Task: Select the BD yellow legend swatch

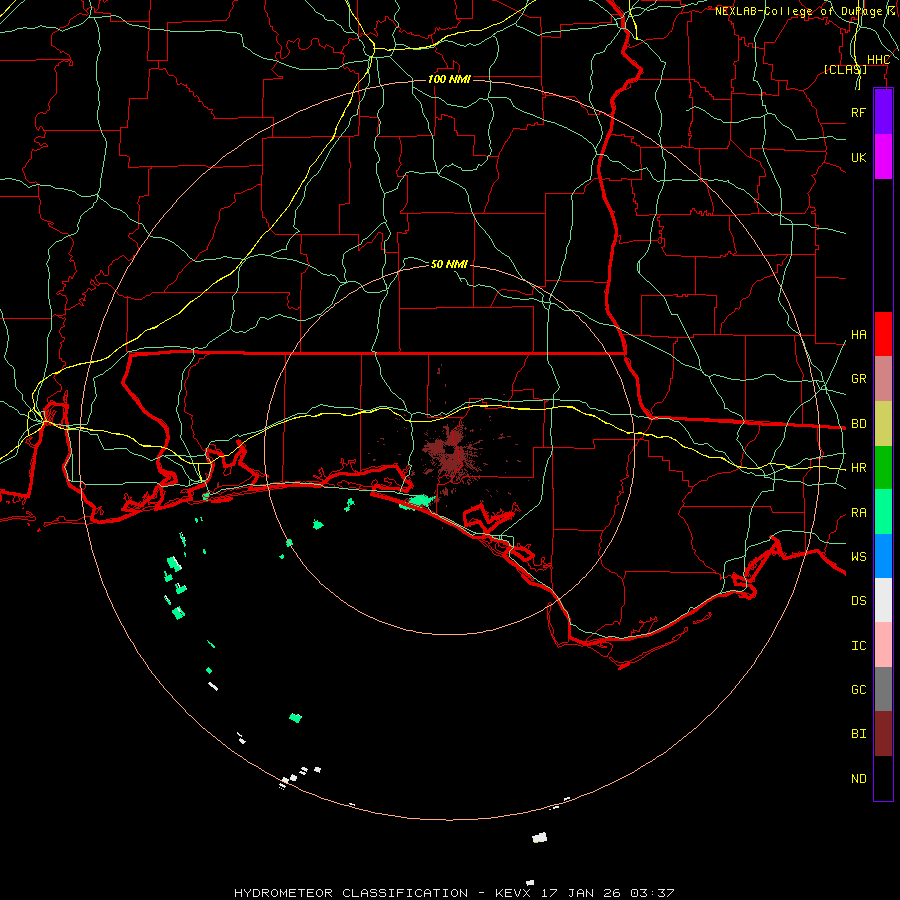Action: click(883, 424)
